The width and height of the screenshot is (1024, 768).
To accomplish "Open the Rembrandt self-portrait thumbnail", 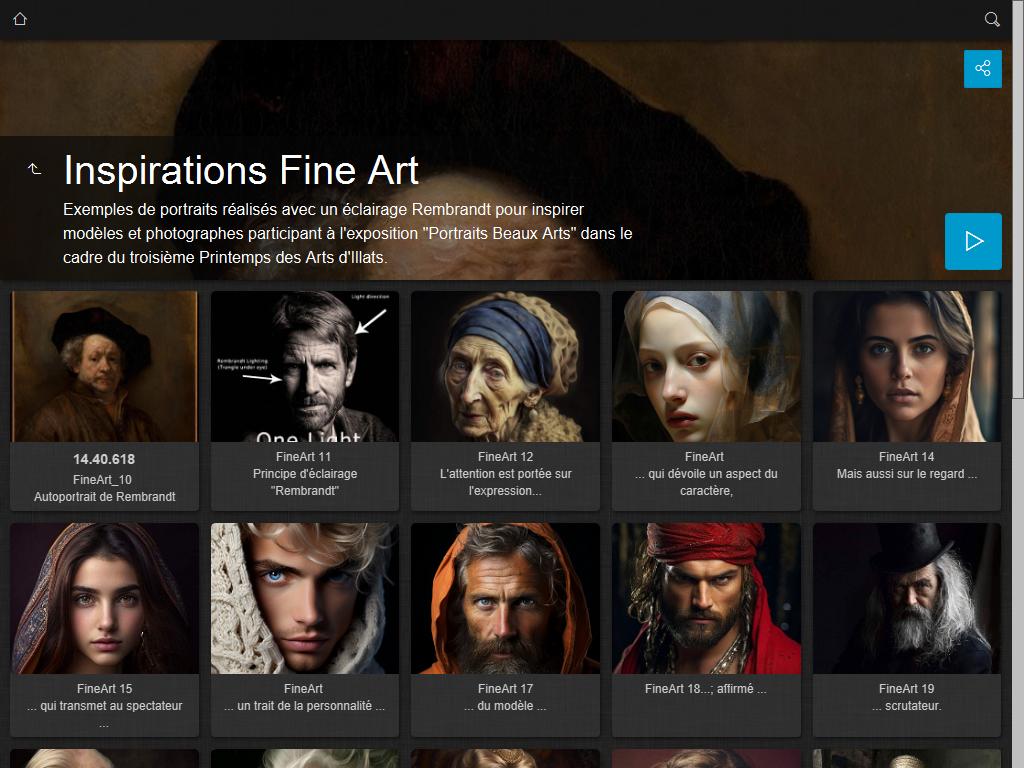I will (x=104, y=366).
